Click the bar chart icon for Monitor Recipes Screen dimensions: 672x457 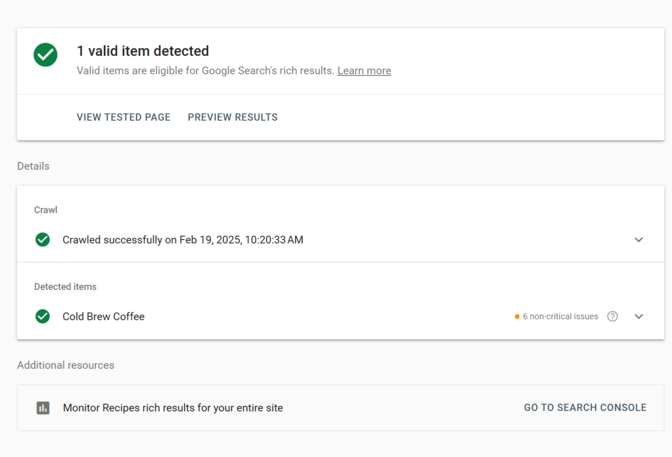pyautogui.click(x=43, y=408)
